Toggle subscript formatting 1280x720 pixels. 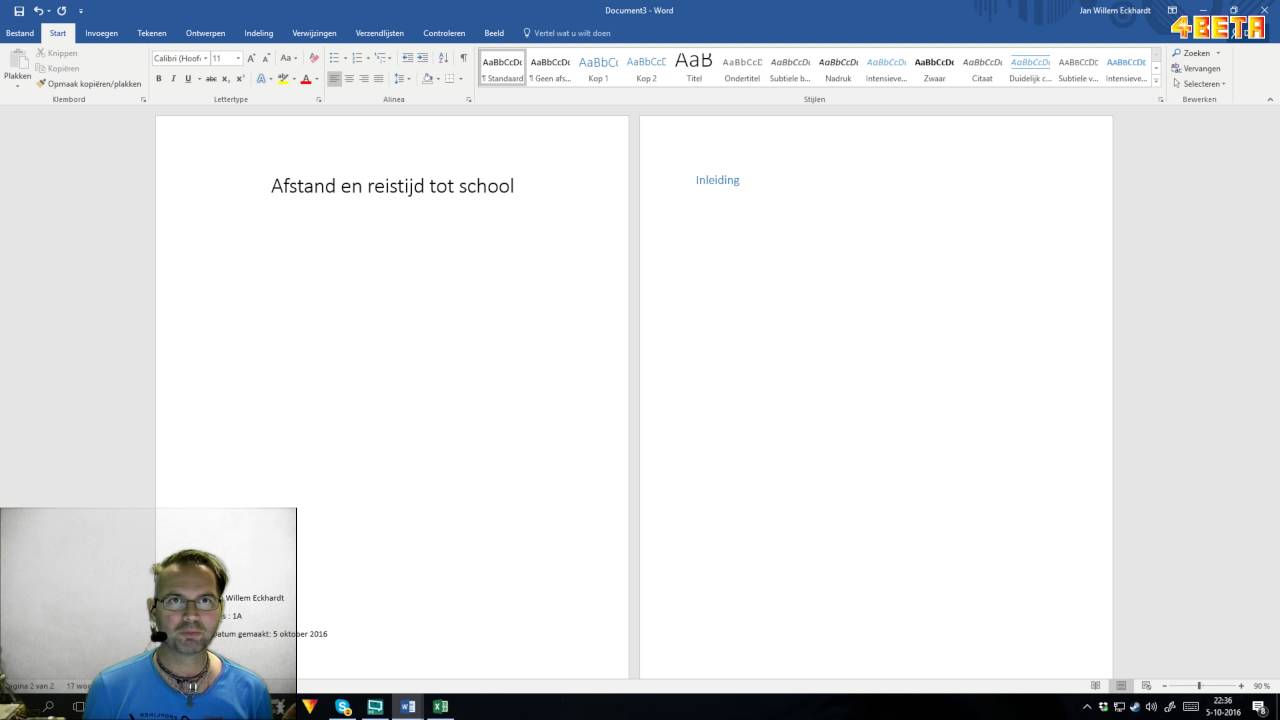click(226, 79)
